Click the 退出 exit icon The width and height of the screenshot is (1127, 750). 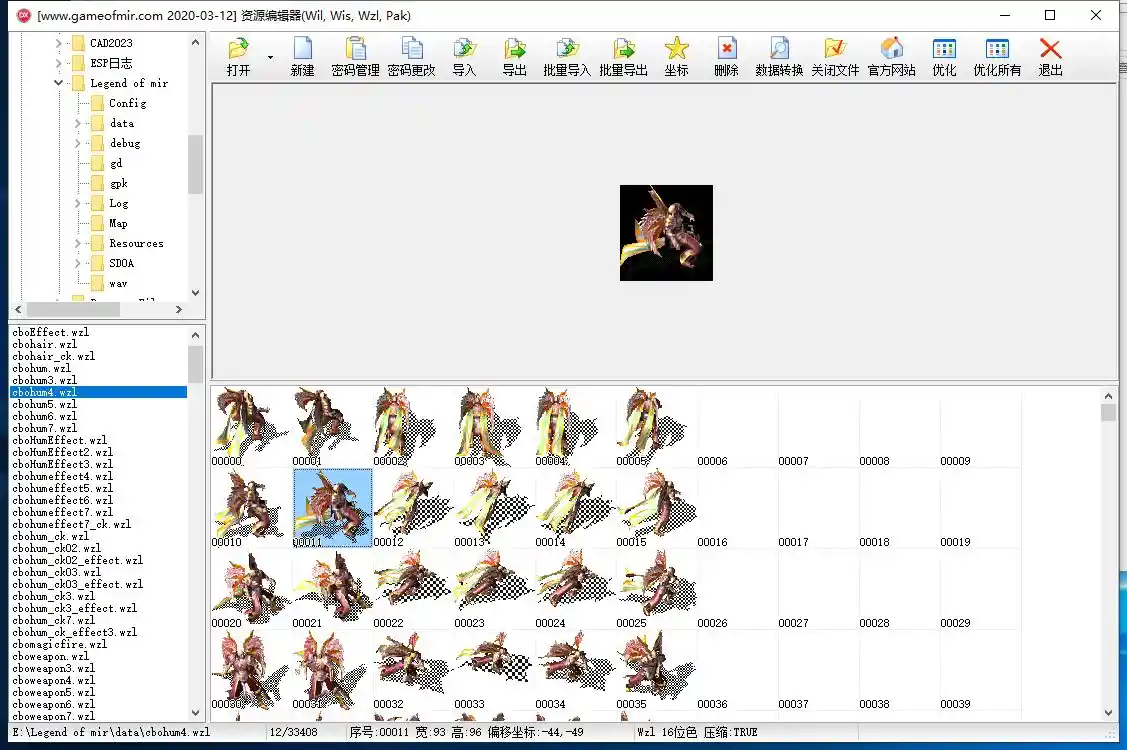[x=1050, y=56]
